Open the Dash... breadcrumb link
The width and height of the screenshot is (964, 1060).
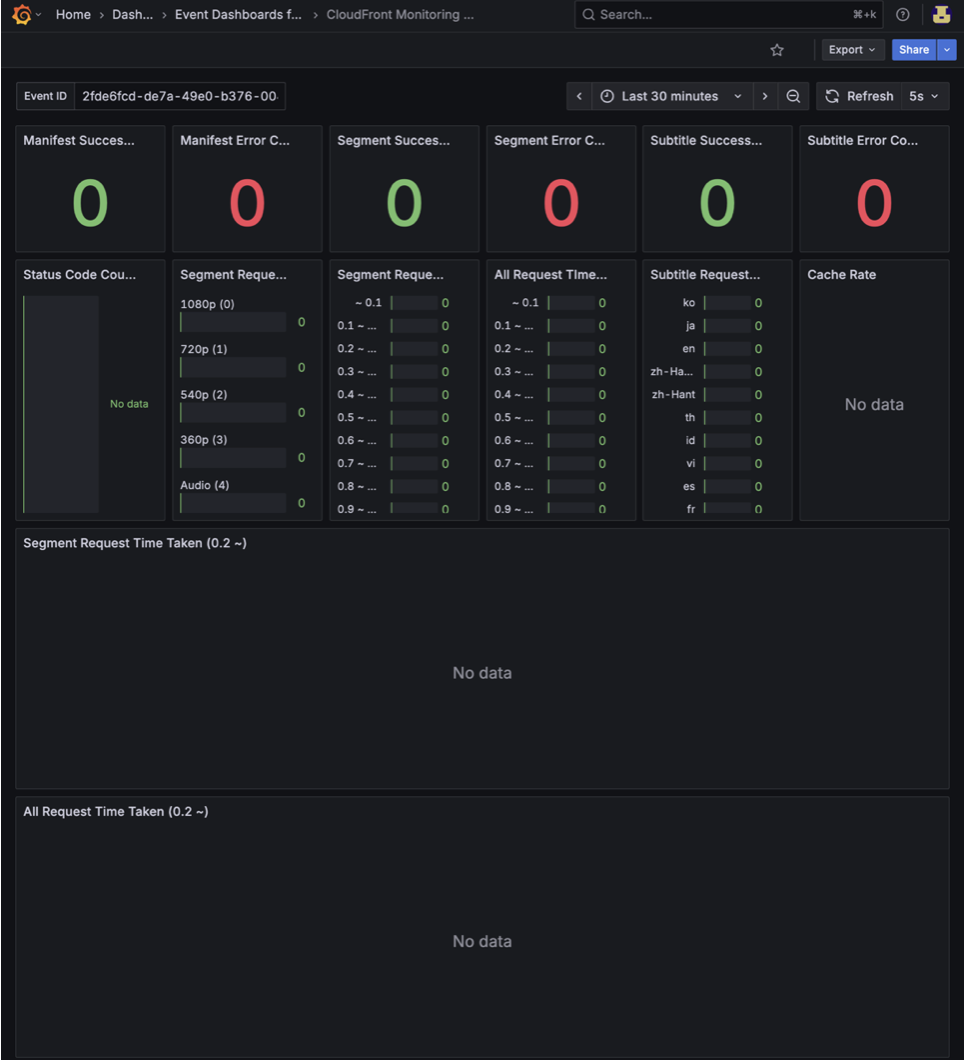[132, 14]
